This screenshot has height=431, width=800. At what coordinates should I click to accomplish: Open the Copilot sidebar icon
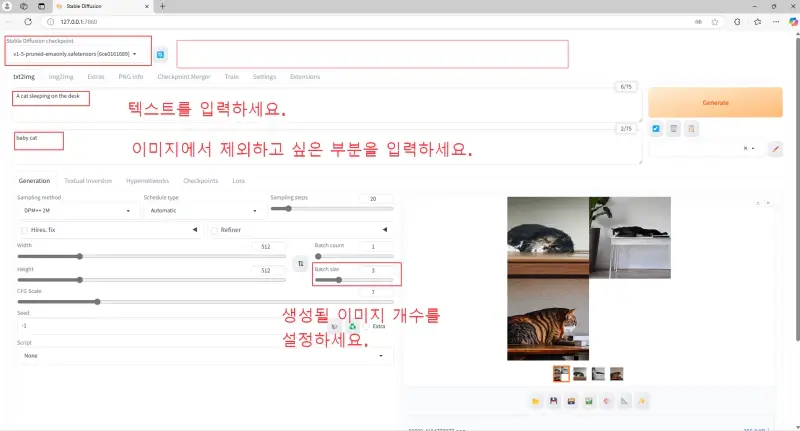[x=793, y=22]
